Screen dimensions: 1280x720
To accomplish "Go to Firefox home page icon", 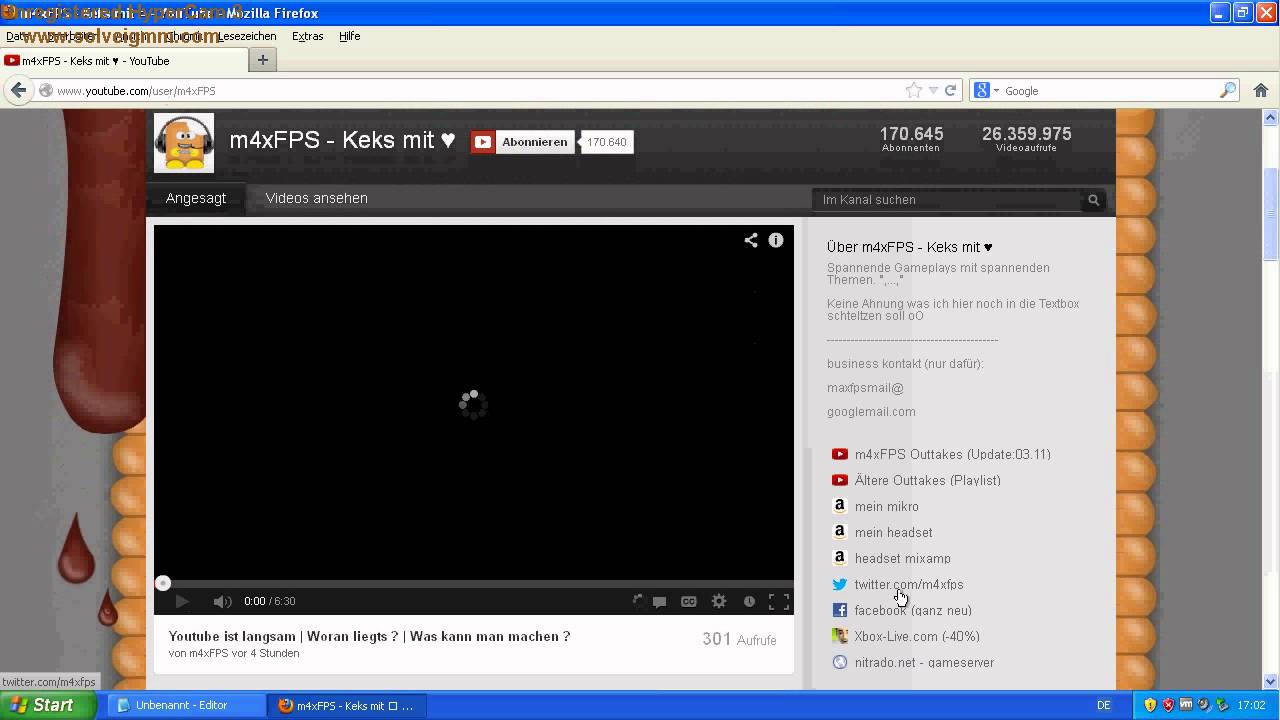I will 1260,90.
